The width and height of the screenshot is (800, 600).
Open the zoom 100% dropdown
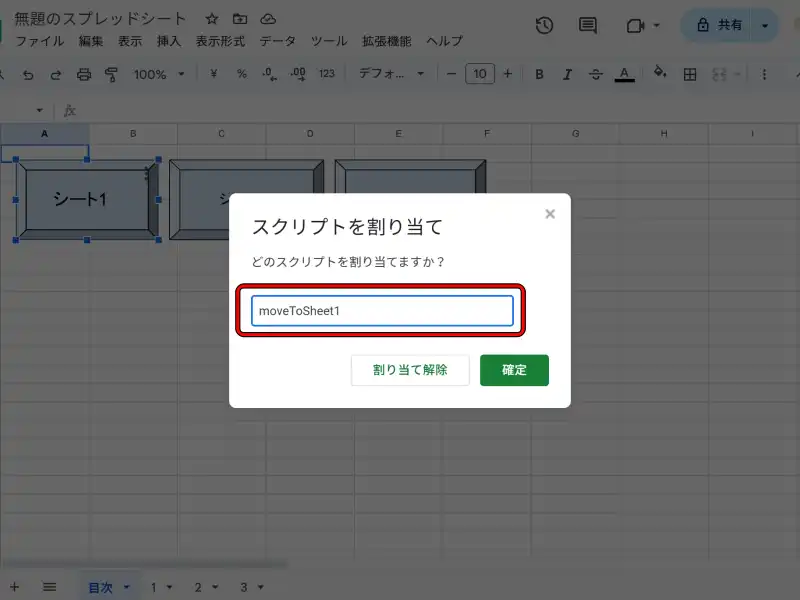tap(159, 74)
